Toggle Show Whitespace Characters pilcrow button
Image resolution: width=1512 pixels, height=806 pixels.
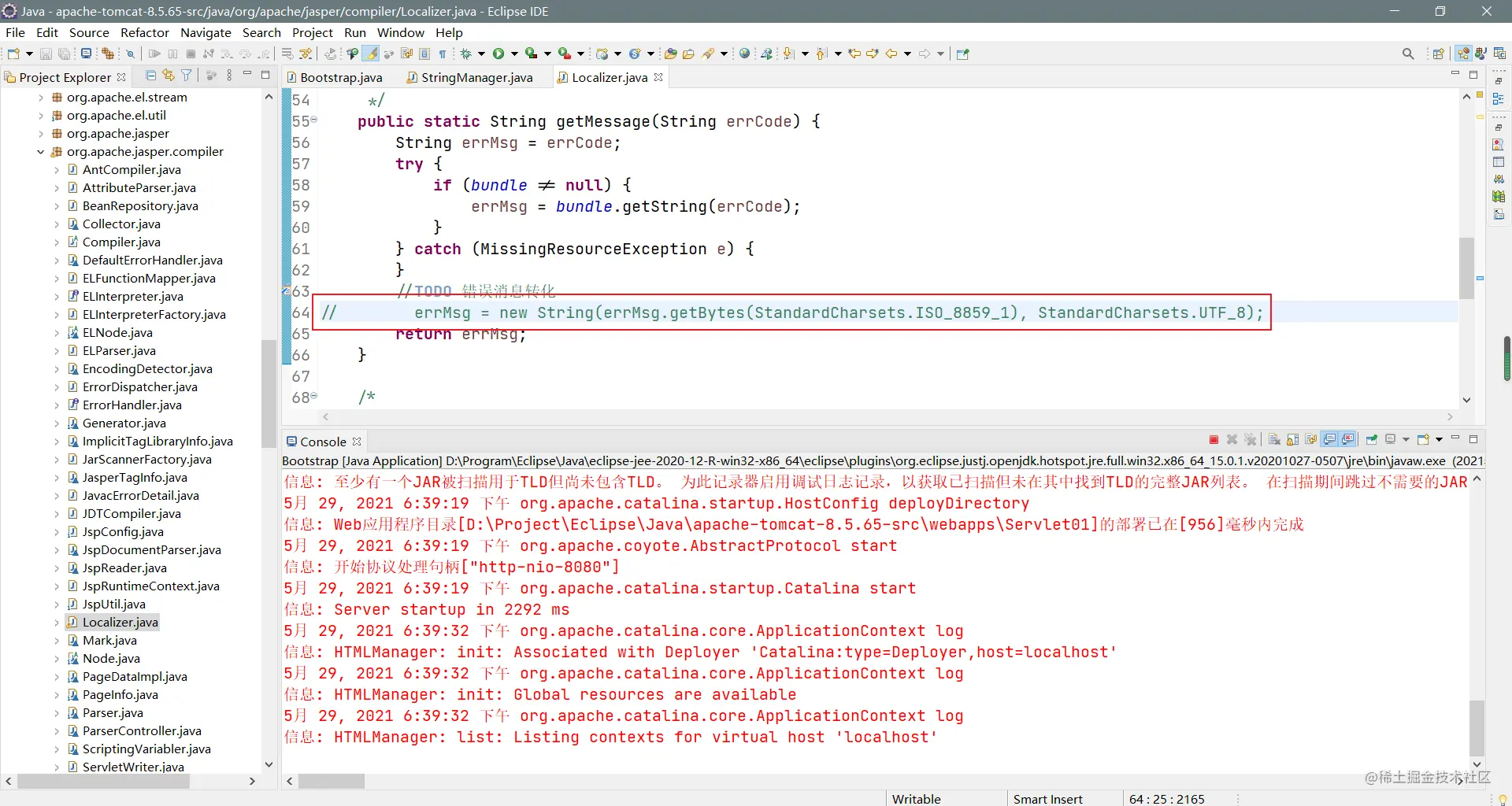pos(443,54)
